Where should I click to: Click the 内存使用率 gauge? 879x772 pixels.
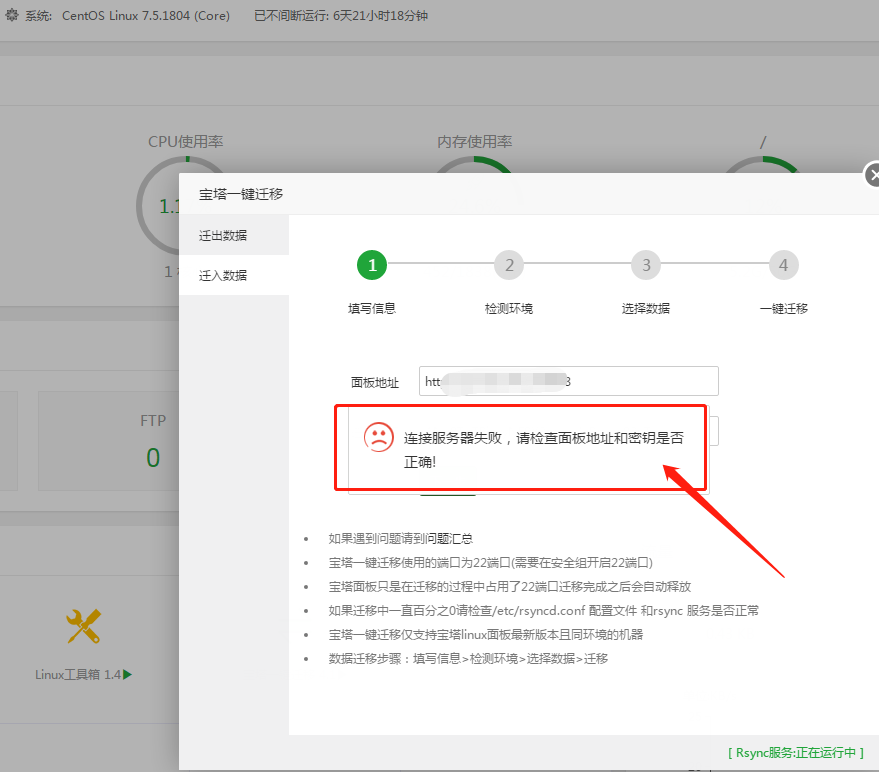pos(474,164)
